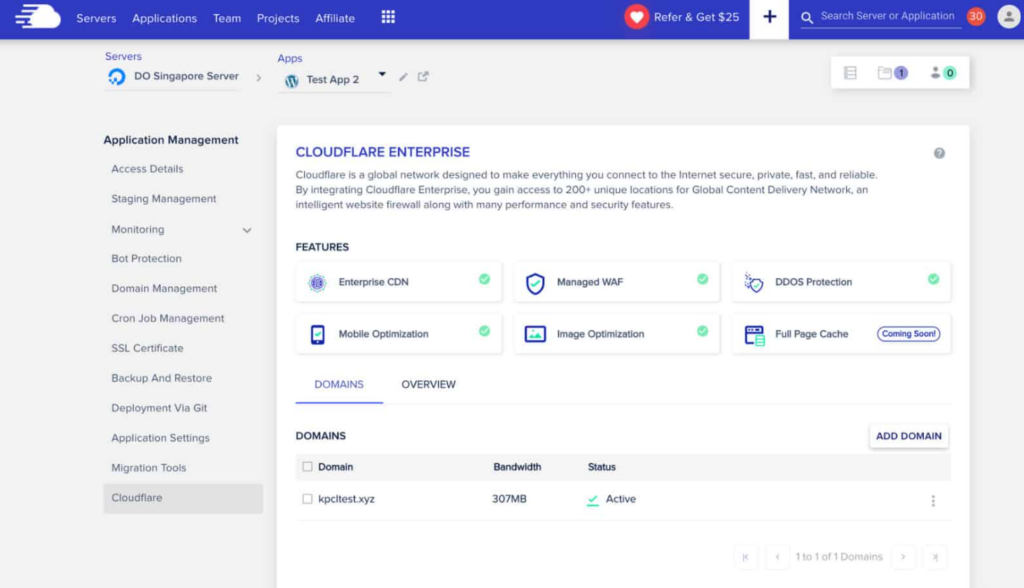Open Domain Management in sidebar
This screenshot has width=1024, height=588.
164,288
